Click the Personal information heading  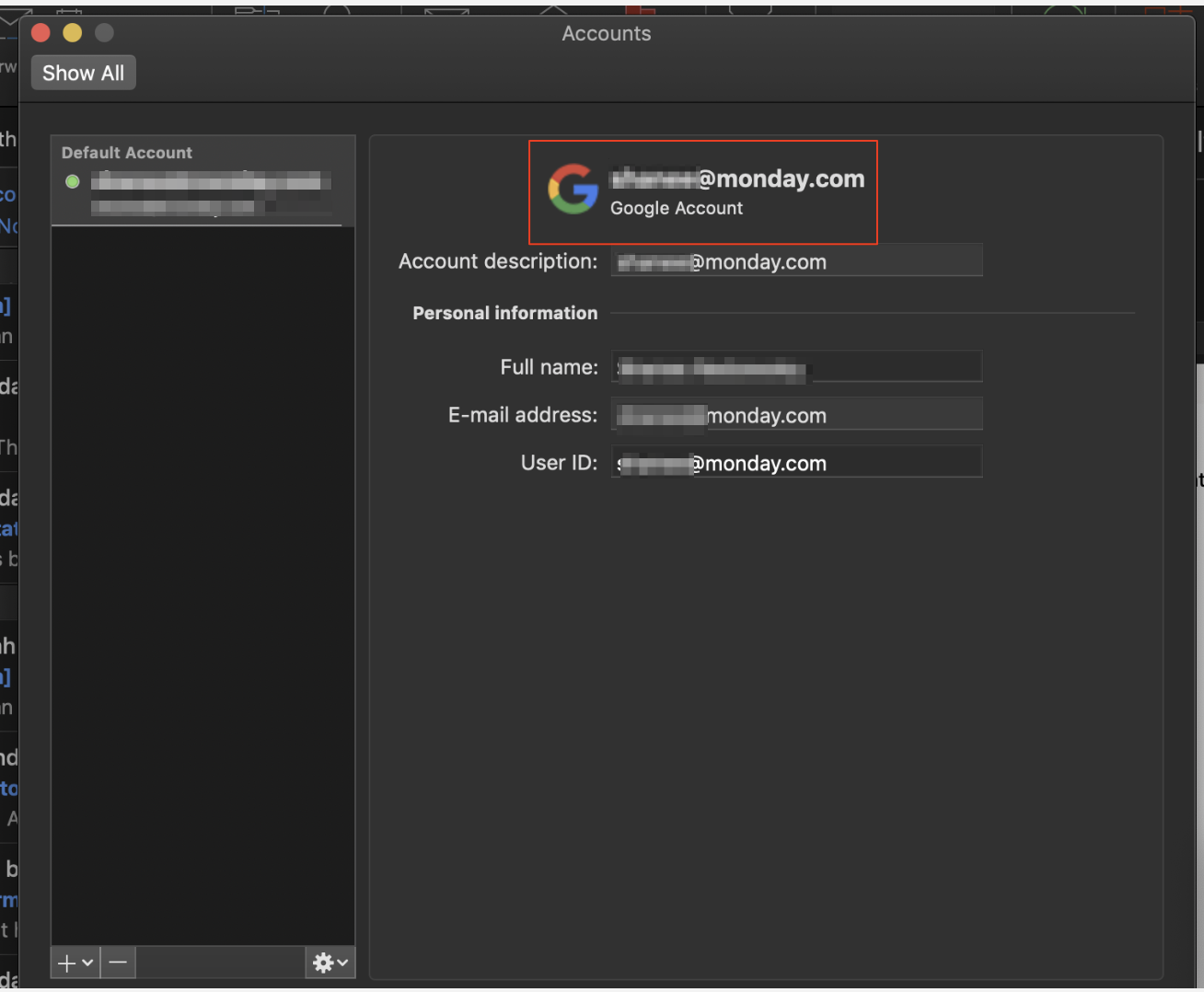pyautogui.click(x=505, y=313)
